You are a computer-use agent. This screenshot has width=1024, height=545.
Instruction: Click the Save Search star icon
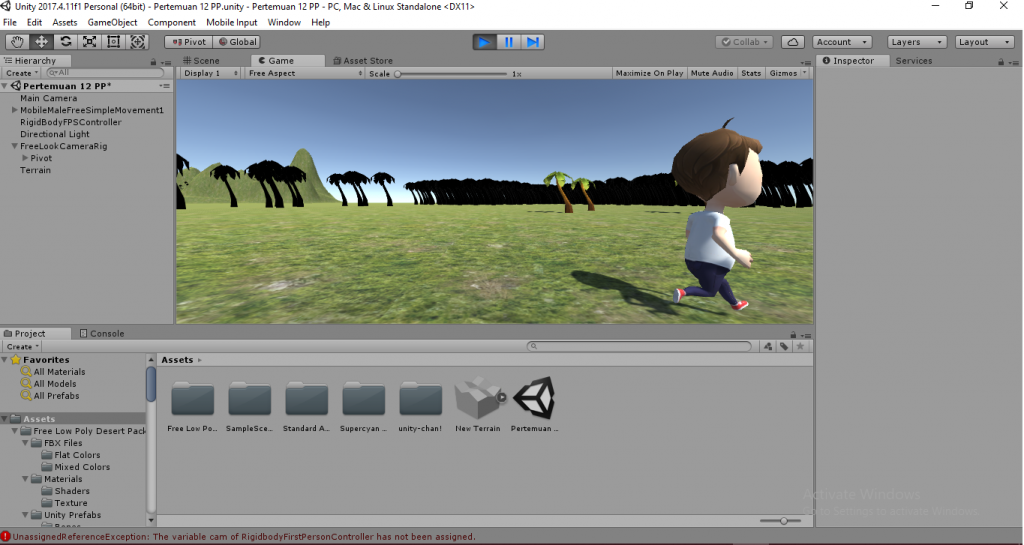800,347
